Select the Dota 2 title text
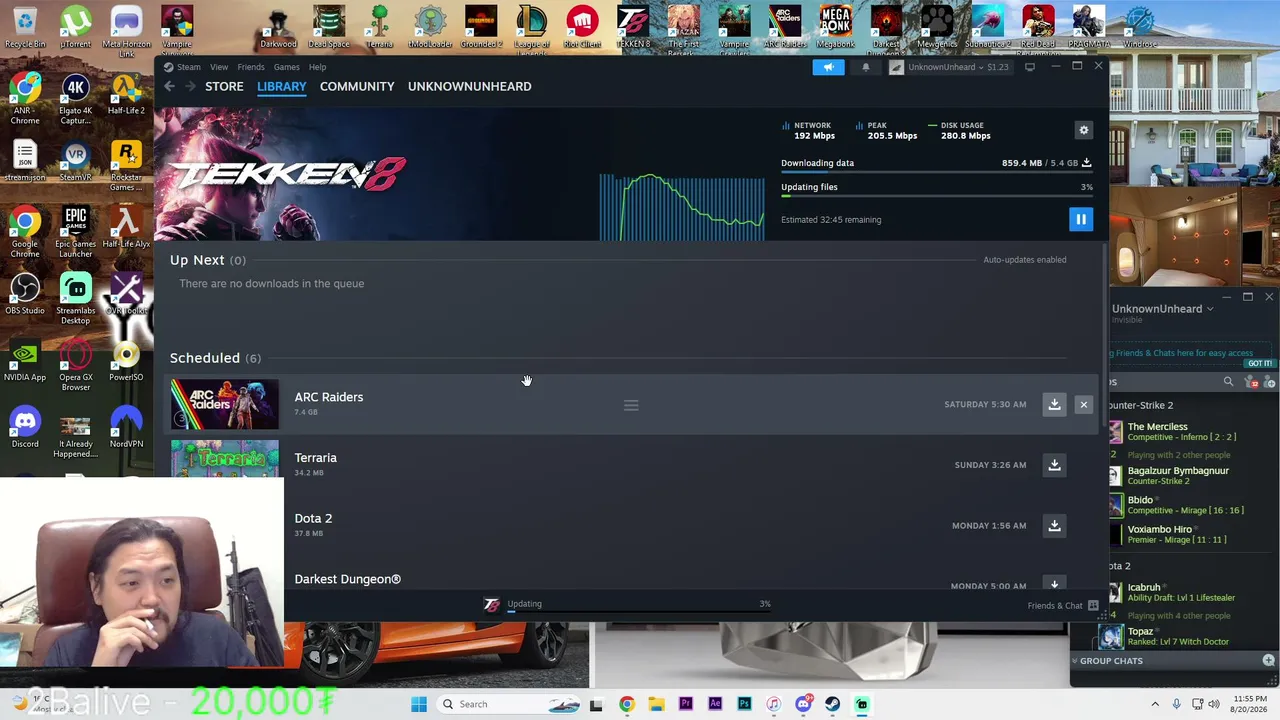The height and width of the screenshot is (720, 1280). 313,518
